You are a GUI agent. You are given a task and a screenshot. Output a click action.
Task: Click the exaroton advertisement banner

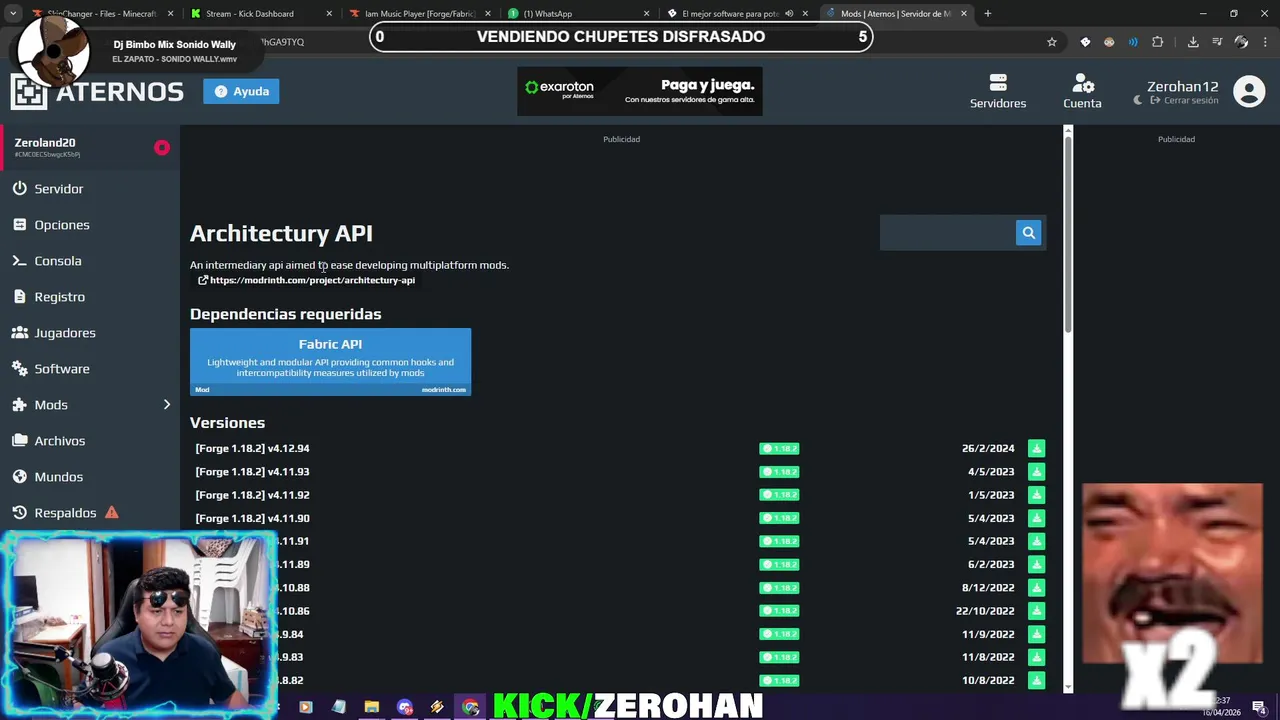pos(640,91)
